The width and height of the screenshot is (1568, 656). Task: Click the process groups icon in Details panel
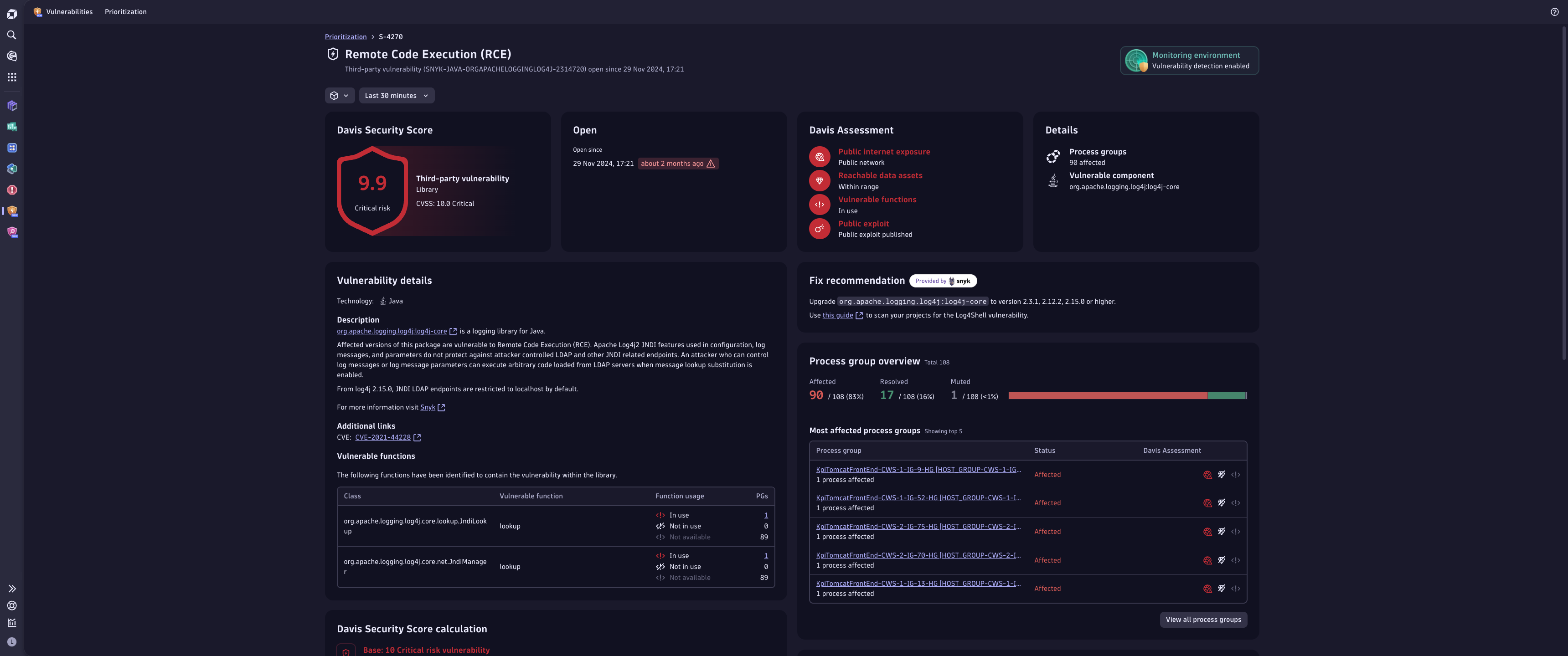click(x=1052, y=156)
